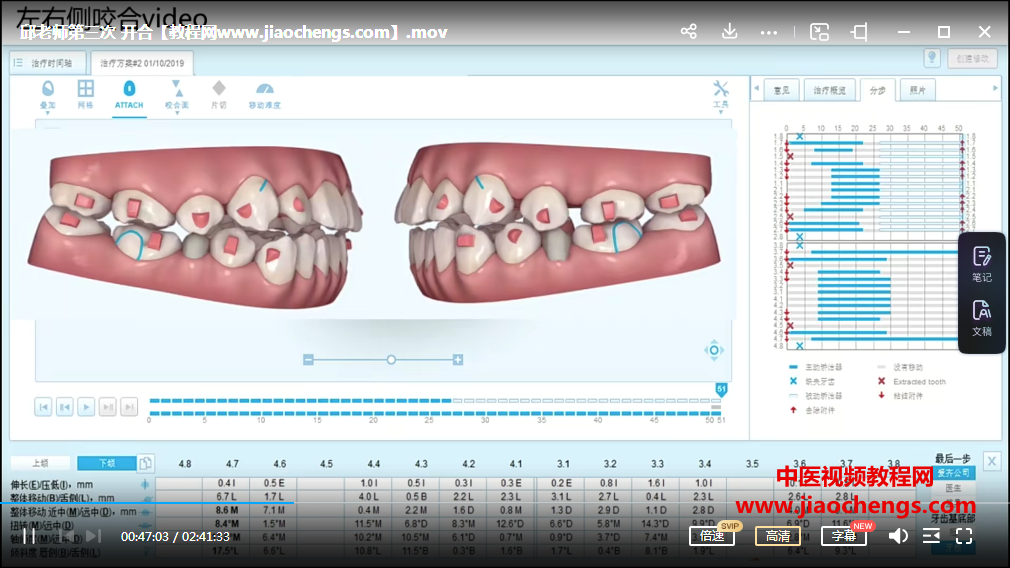
Task: Open the 照片 photos tab
Action: point(917,90)
